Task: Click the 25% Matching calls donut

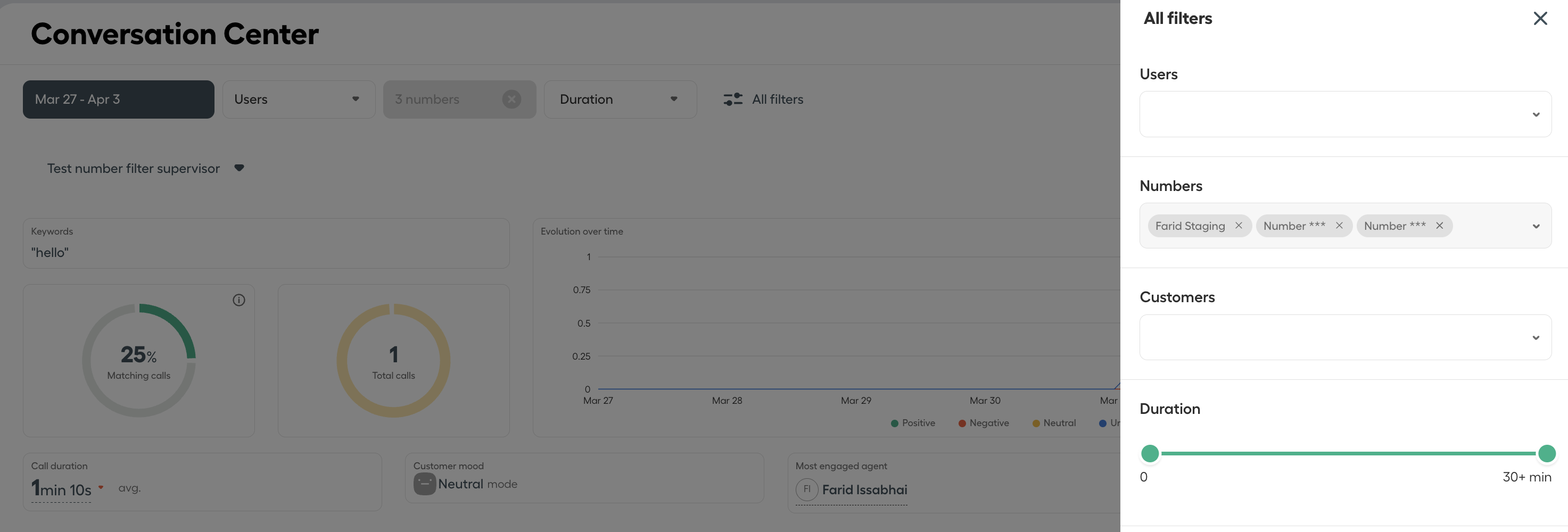Action: pyautogui.click(x=139, y=360)
